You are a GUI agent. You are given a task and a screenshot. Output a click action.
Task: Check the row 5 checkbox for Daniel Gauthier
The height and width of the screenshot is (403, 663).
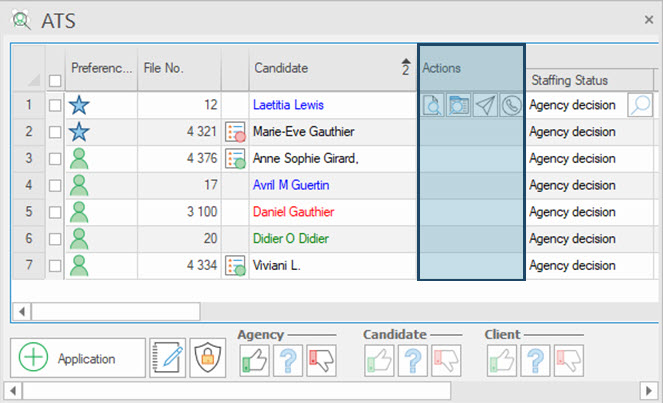56,212
